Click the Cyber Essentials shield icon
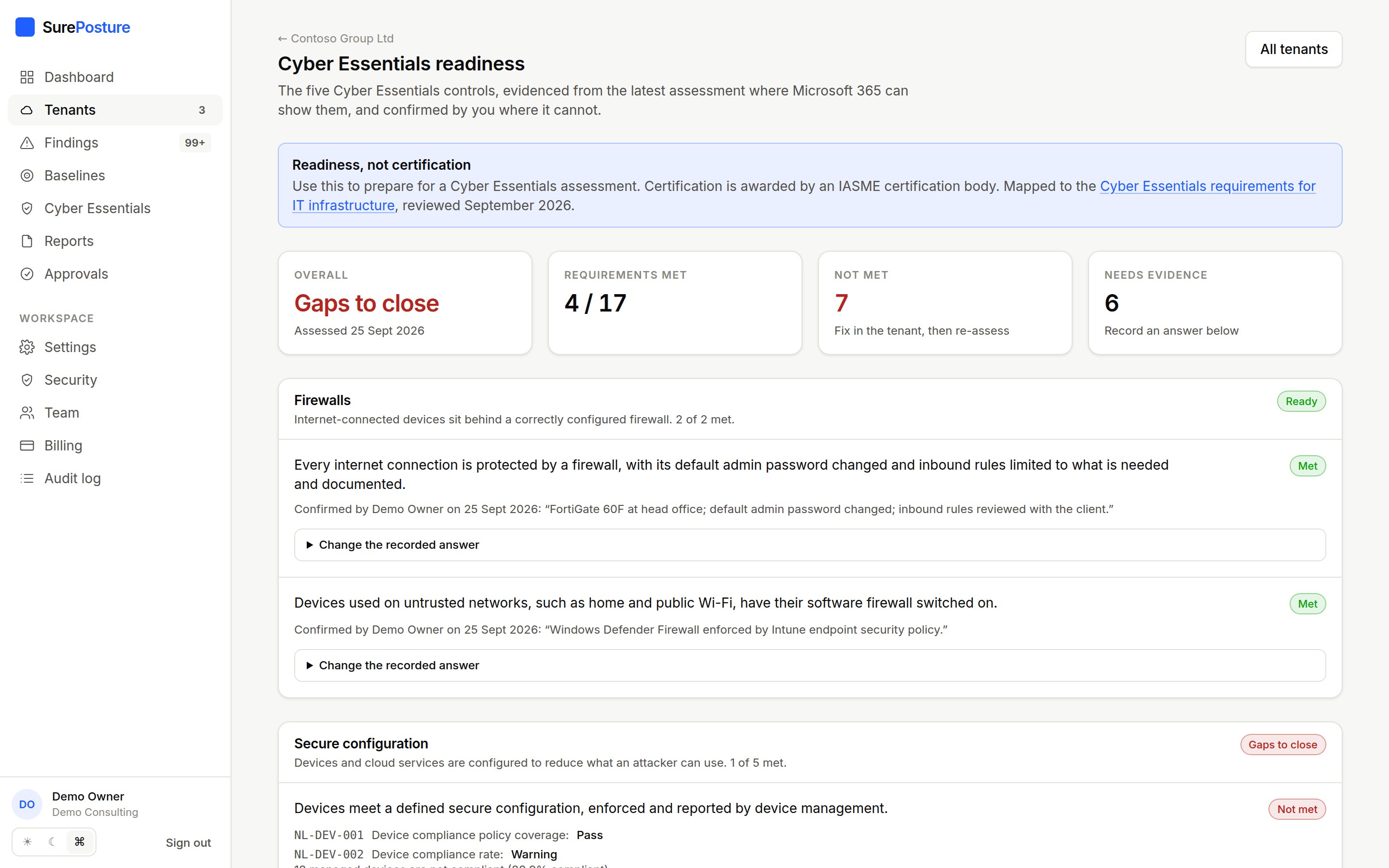This screenshot has width=1389, height=868. [x=27, y=208]
